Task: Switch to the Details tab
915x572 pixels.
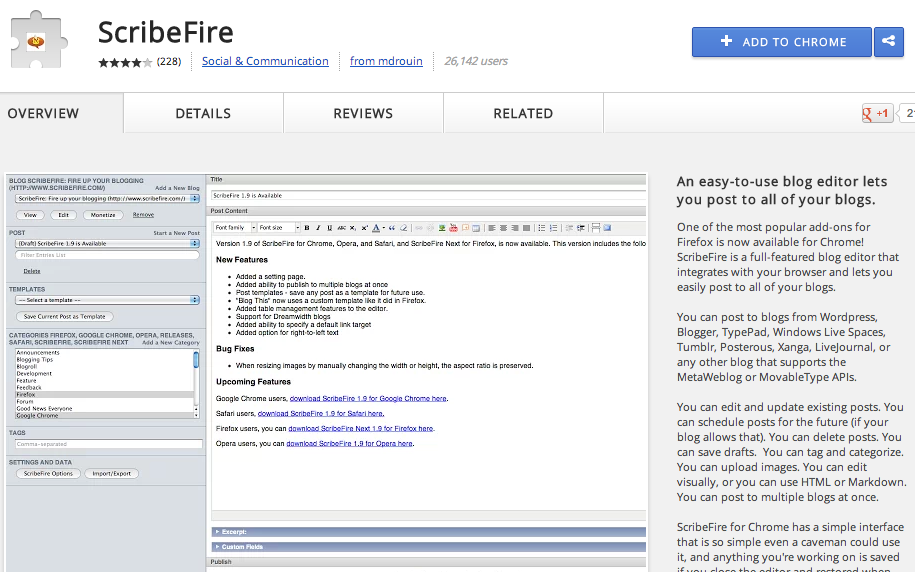Action: point(203,113)
